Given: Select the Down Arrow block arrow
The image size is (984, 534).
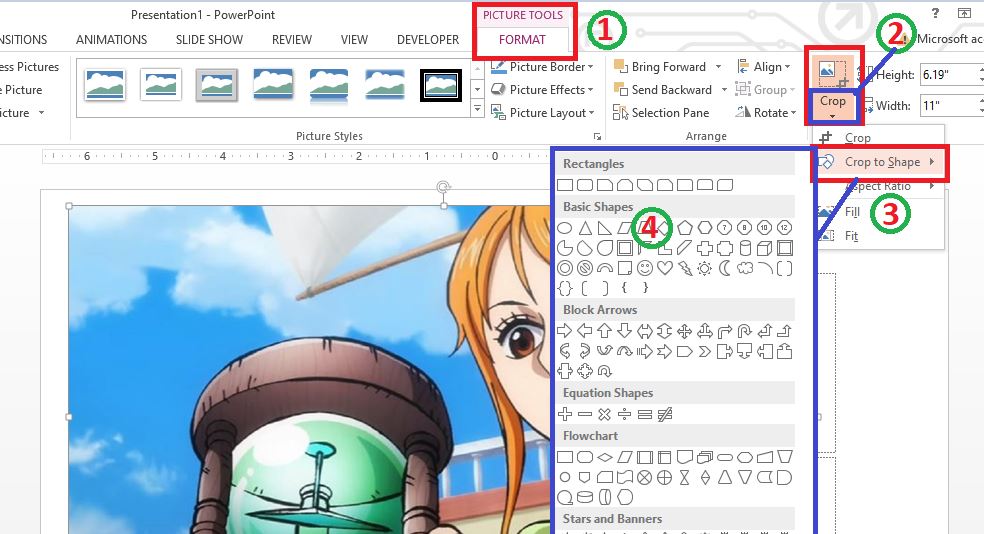Looking at the screenshot, I should 624,331.
